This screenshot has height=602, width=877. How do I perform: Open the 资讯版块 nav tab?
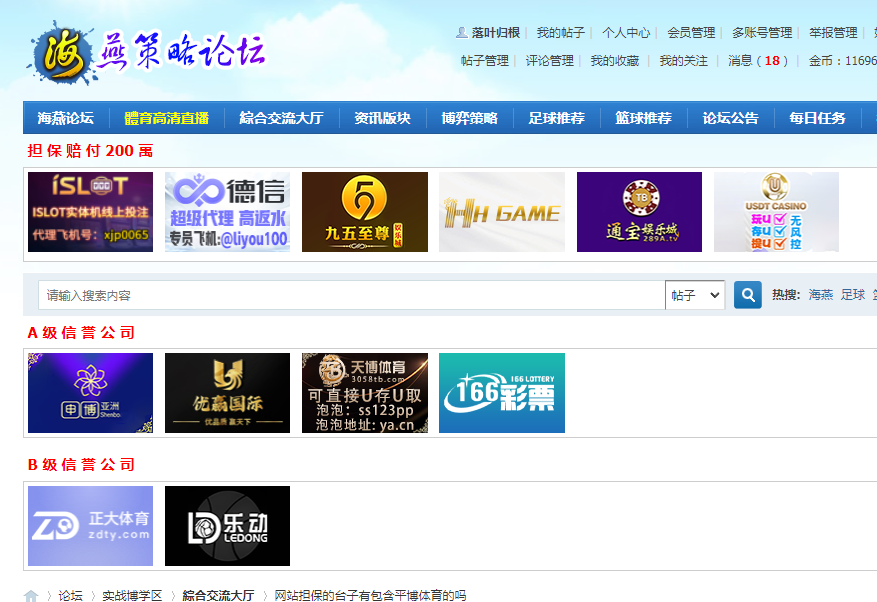(x=383, y=118)
